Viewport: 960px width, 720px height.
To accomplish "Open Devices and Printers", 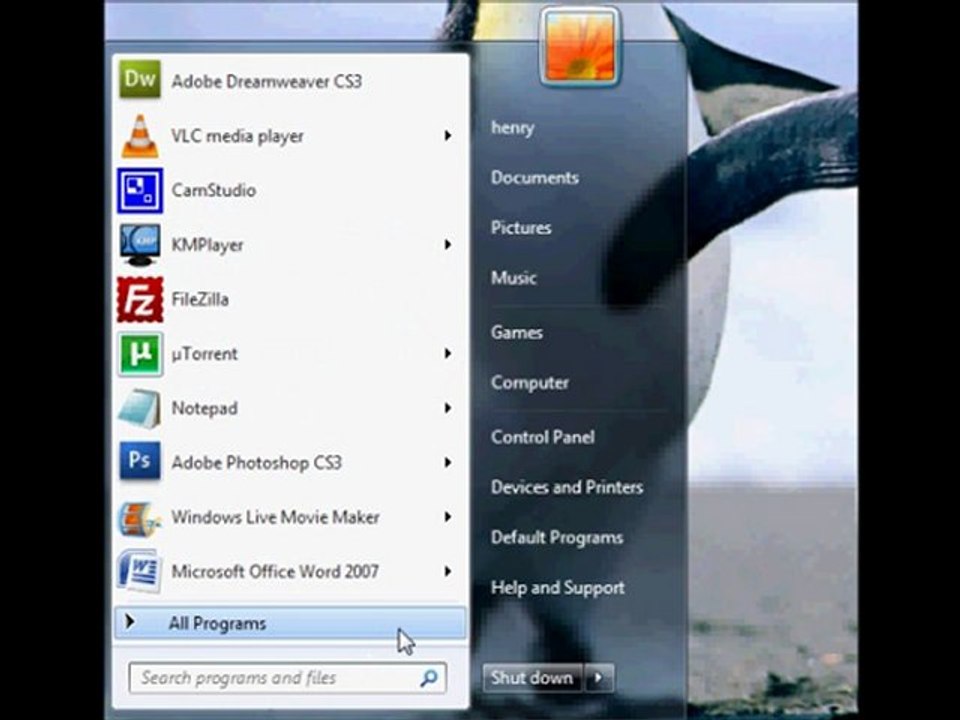I will [x=567, y=487].
